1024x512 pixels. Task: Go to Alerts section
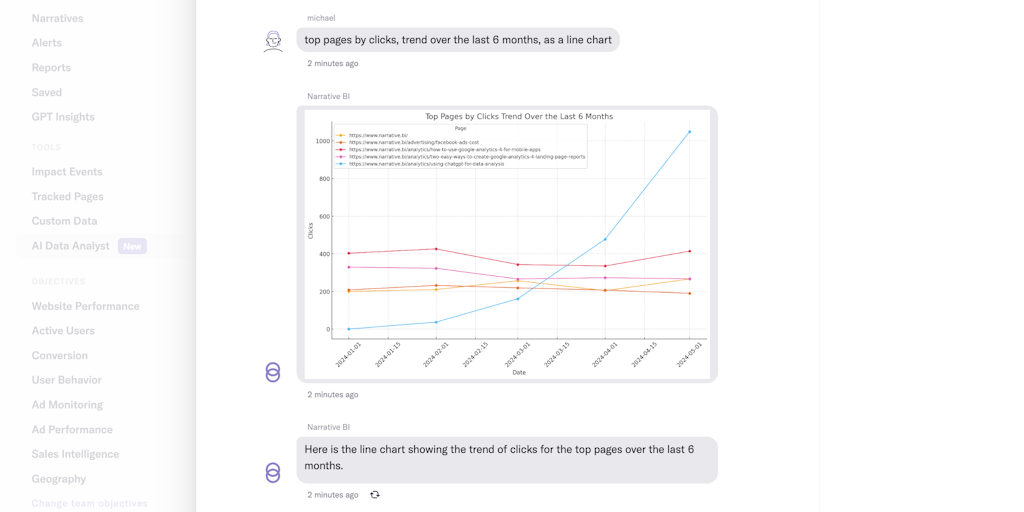(46, 43)
